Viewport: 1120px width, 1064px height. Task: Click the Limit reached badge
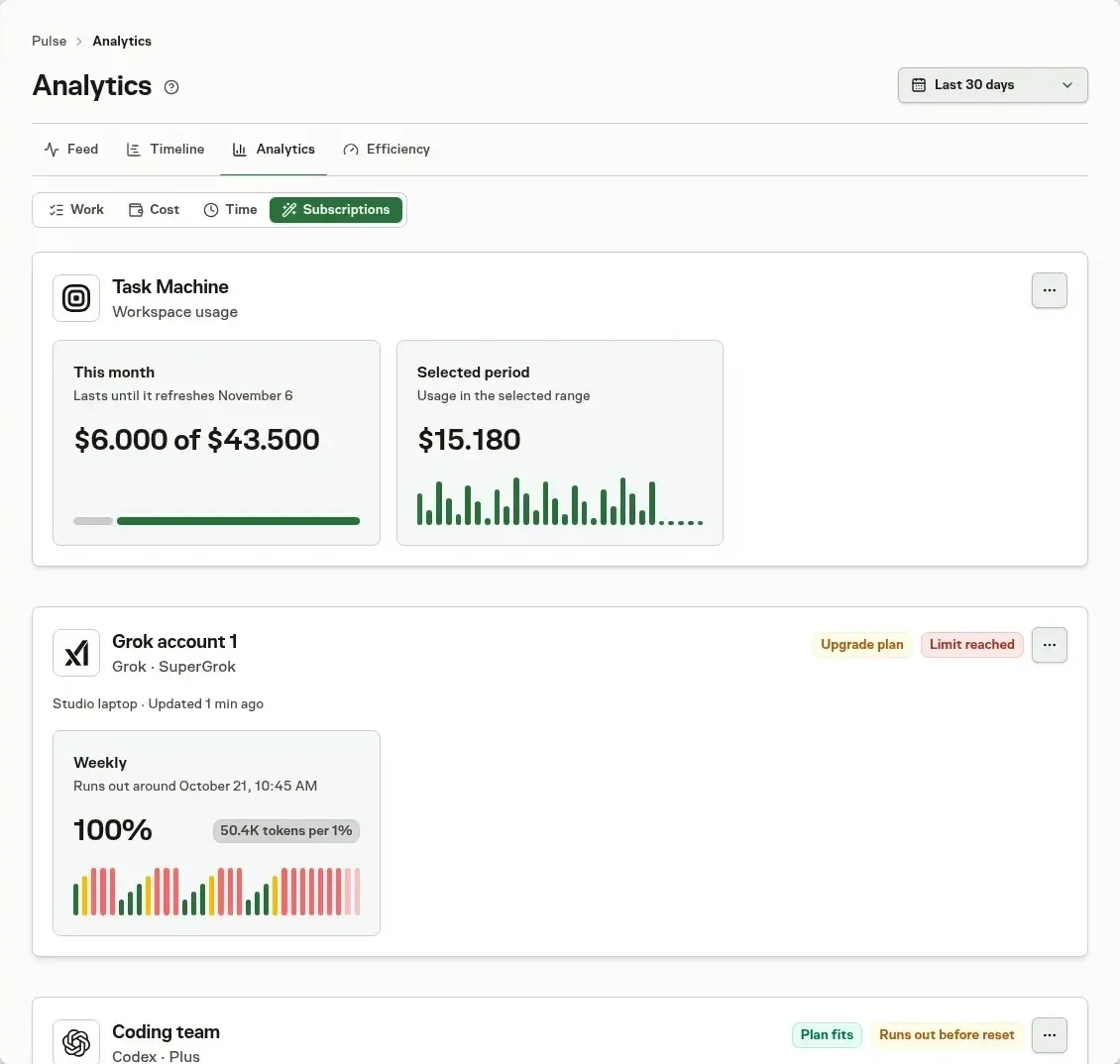click(x=971, y=645)
